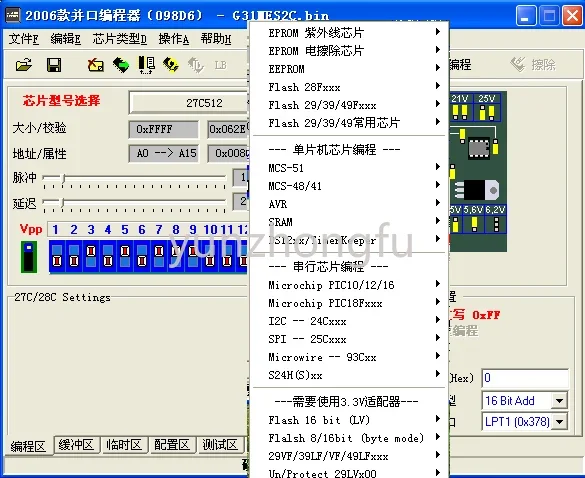Open the 芯片类型D menu
The image size is (585, 478).
tap(120, 39)
